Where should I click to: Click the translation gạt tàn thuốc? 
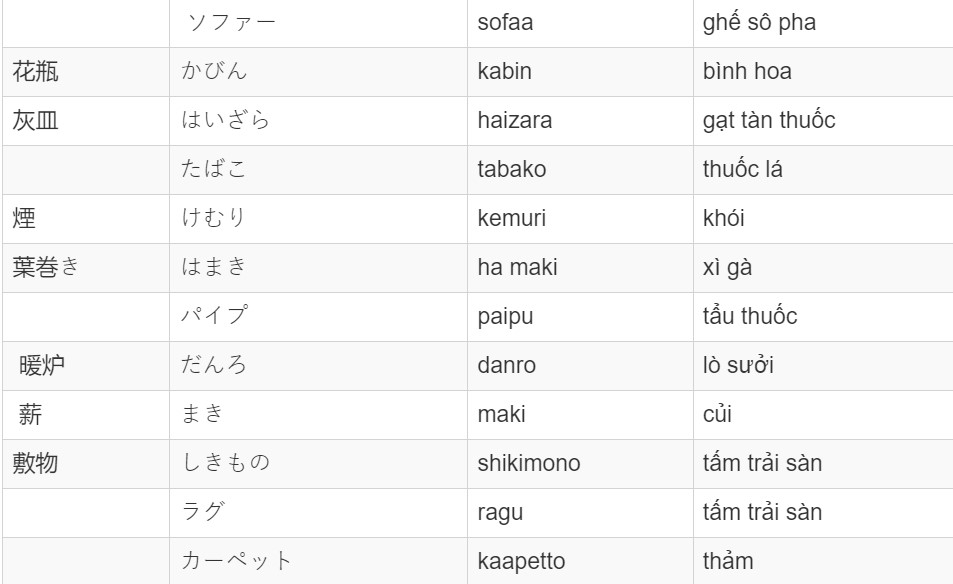pos(769,120)
